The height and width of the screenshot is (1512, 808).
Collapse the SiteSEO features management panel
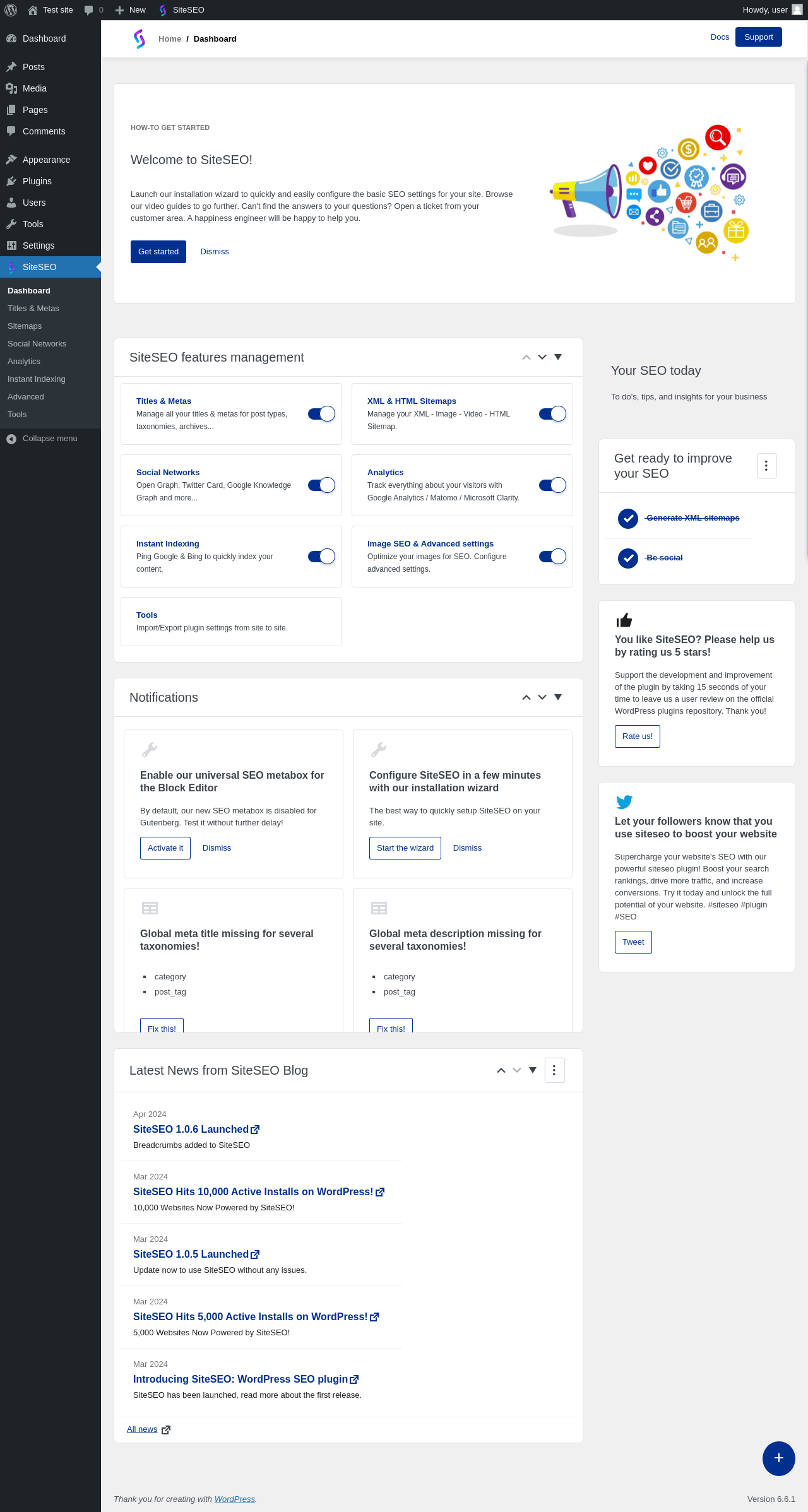click(x=558, y=357)
